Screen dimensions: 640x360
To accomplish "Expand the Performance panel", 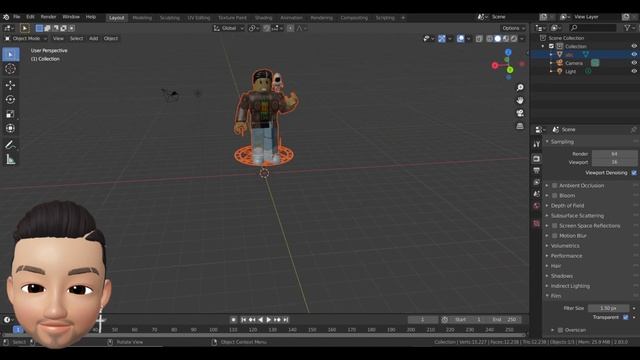I will pyautogui.click(x=567, y=256).
